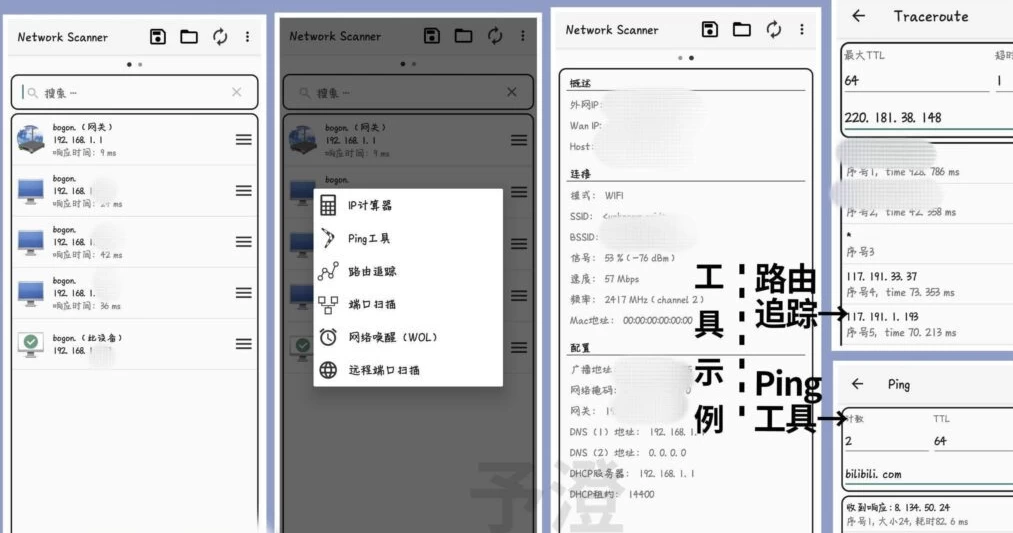The height and width of the screenshot is (533, 1013).
Task: Click the router thumbnail of the 192.168.1.1 gateway
Action: (31, 140)
